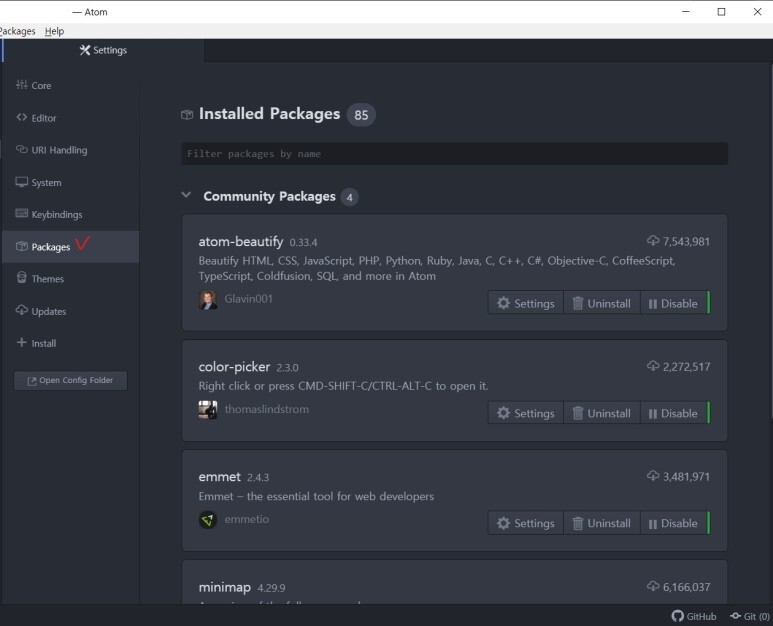The image size is (773, 626).
Task: Click the Community Packages heading
Action: (269, 196)
